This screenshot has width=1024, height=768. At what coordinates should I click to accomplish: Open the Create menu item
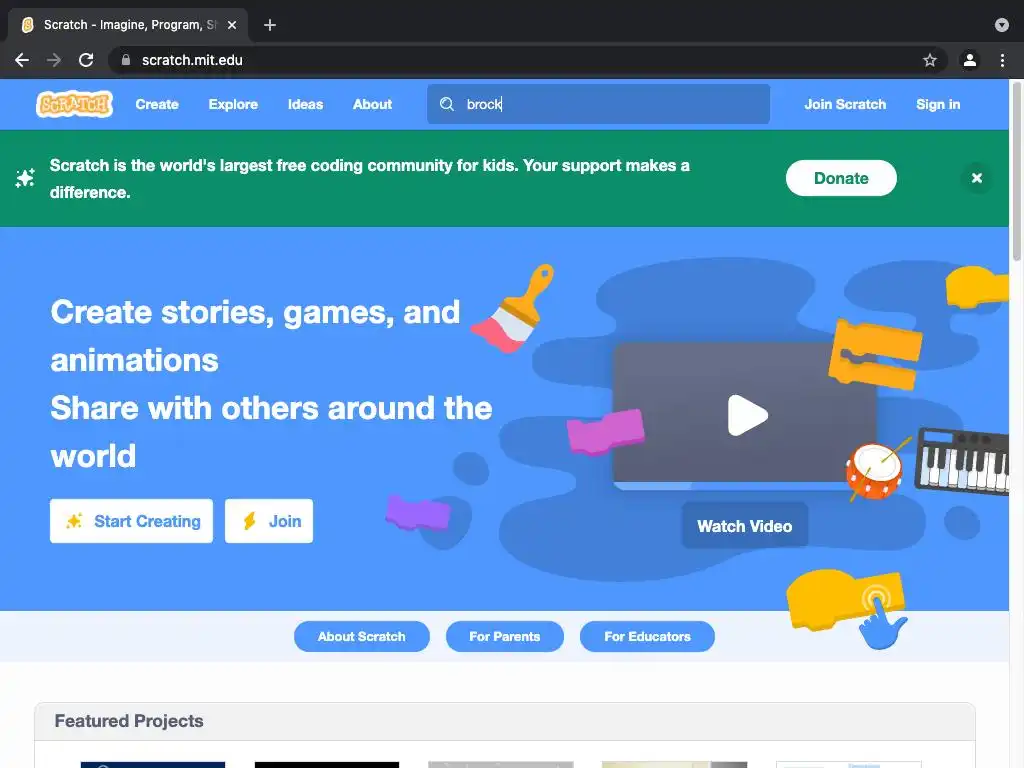click(x=157, y=104)
